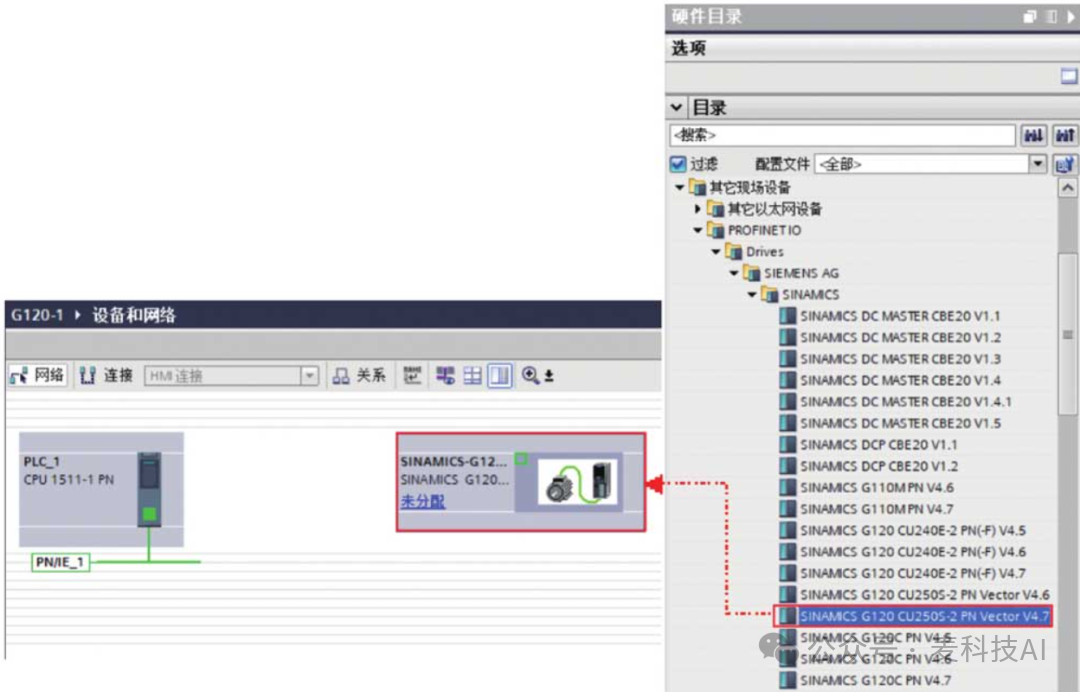The image size is (1080, 692).
Task: Click the catalog vertical scrollbar thumb
Action: (1068, 334)
